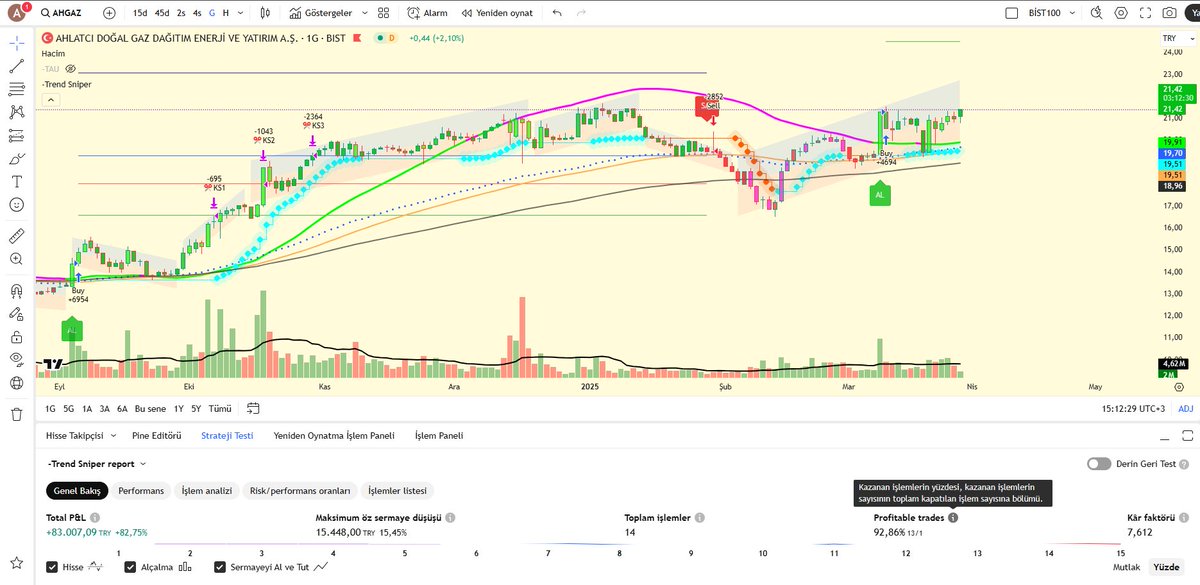Open the emoji icons tool
This screenshot has height=585, width=1200.
point(16,204)
